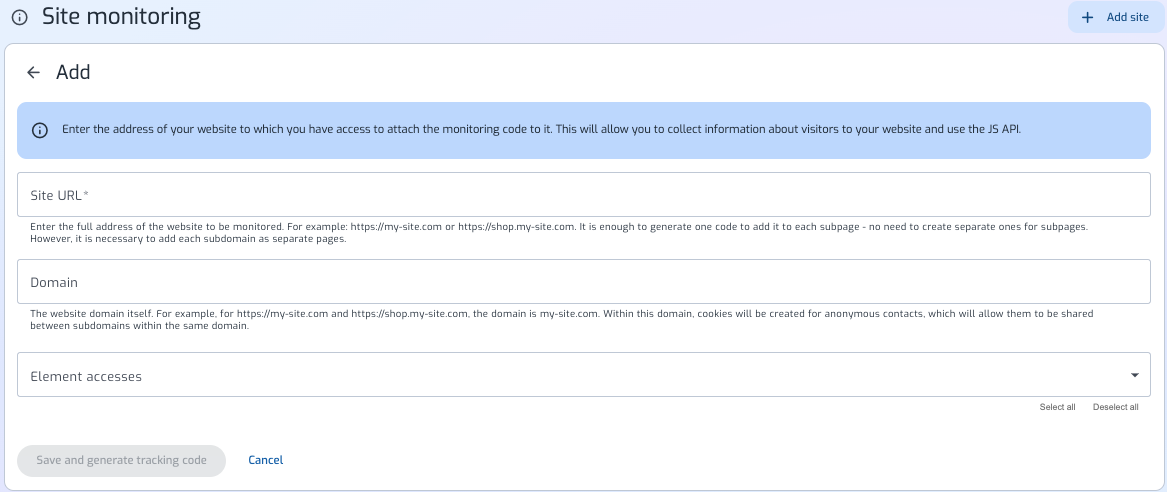This screenshot has width=1167, height=492.
Task: Click the info icon in the blue banner
Action: click(x=40, y=130)
